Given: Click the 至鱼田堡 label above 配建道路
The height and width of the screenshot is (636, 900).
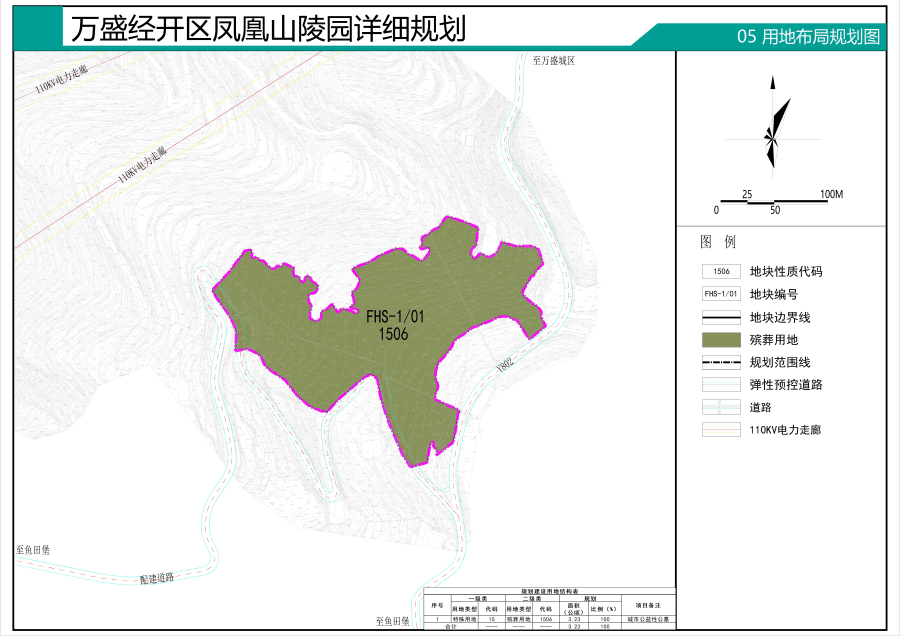Looking at the screenshot, I should [x=33, y=550].
